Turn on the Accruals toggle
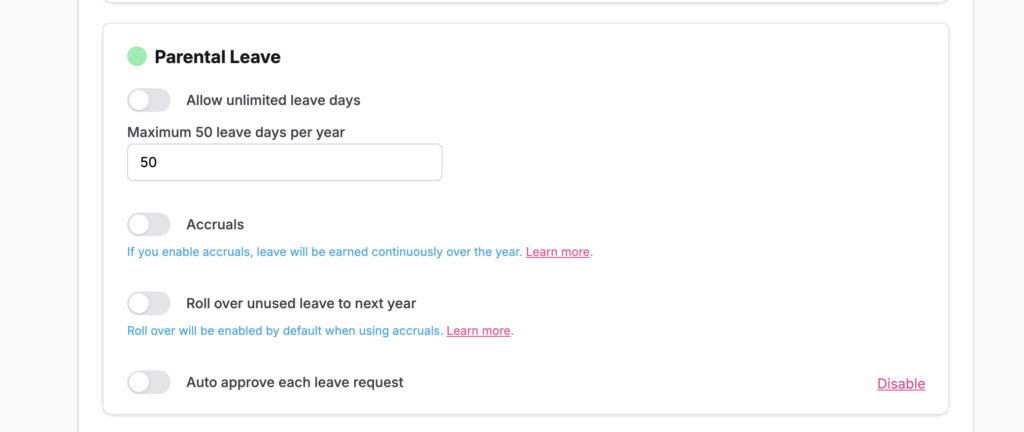Viewport: 1024px width, 432px height. pyautogui.click(x=149, y=224)
